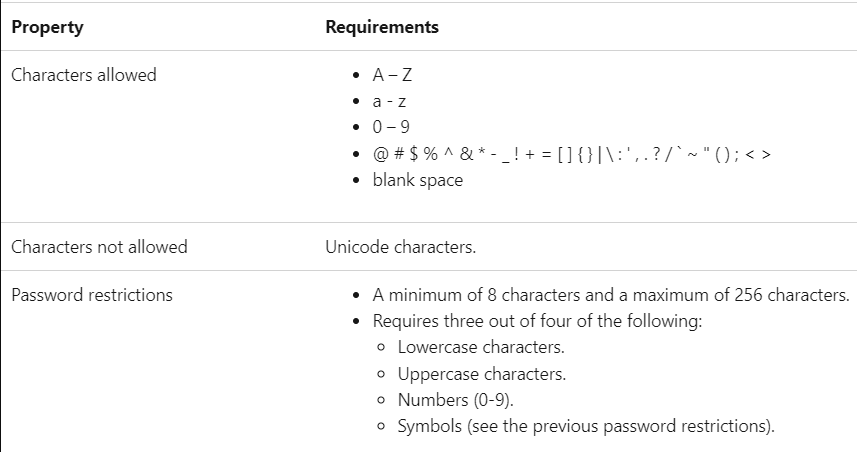This screenshot has width=857, height=452.
Task: Click the allowed special symbols line
Action: click(x=570, y=154)
